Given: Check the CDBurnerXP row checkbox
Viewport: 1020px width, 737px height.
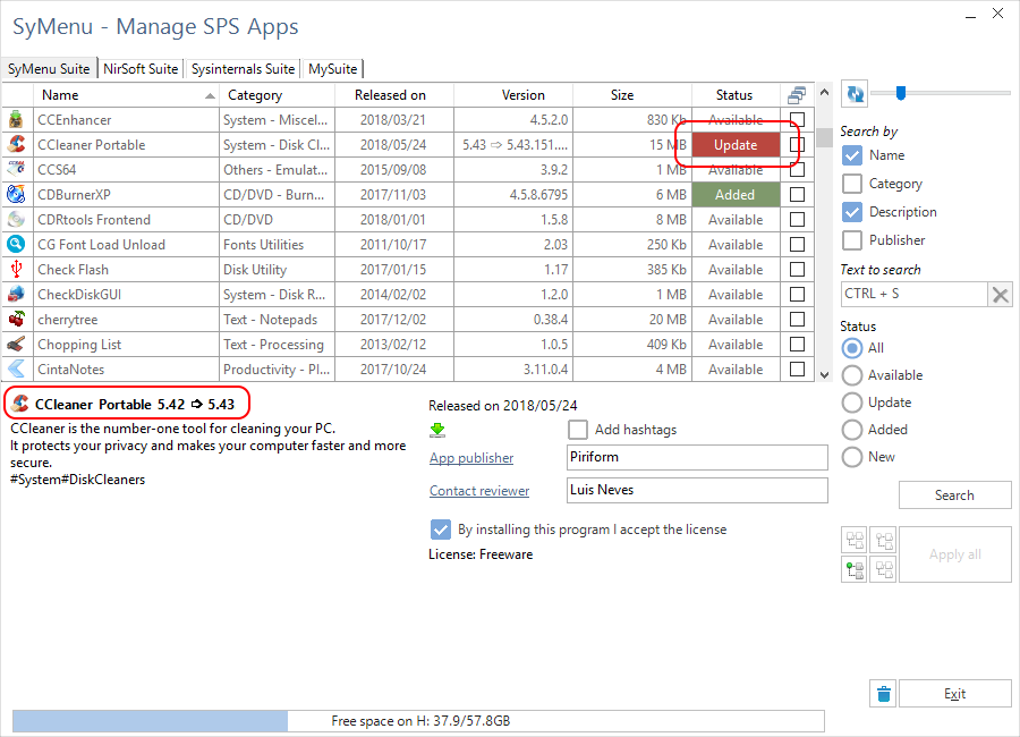Looking at the screenshot, I should tap(797, 194).
